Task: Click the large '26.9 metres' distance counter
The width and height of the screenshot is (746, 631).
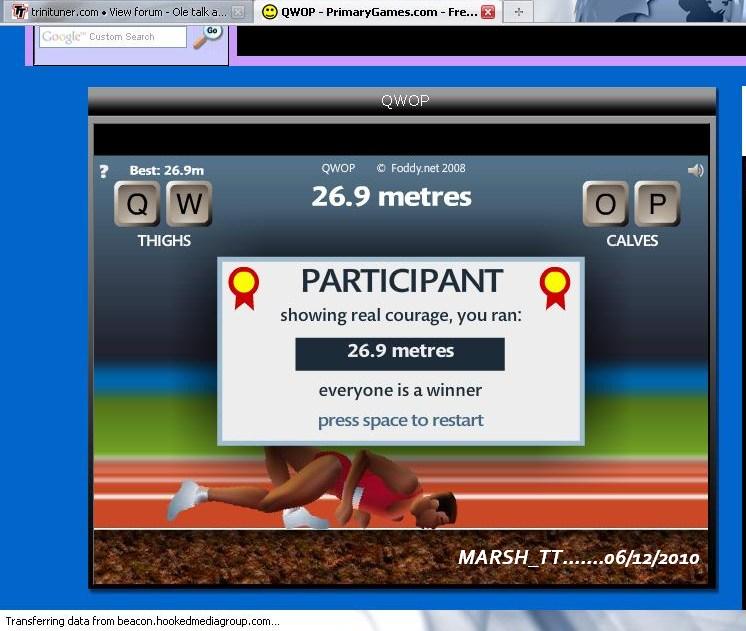Action: coord(392,197)
